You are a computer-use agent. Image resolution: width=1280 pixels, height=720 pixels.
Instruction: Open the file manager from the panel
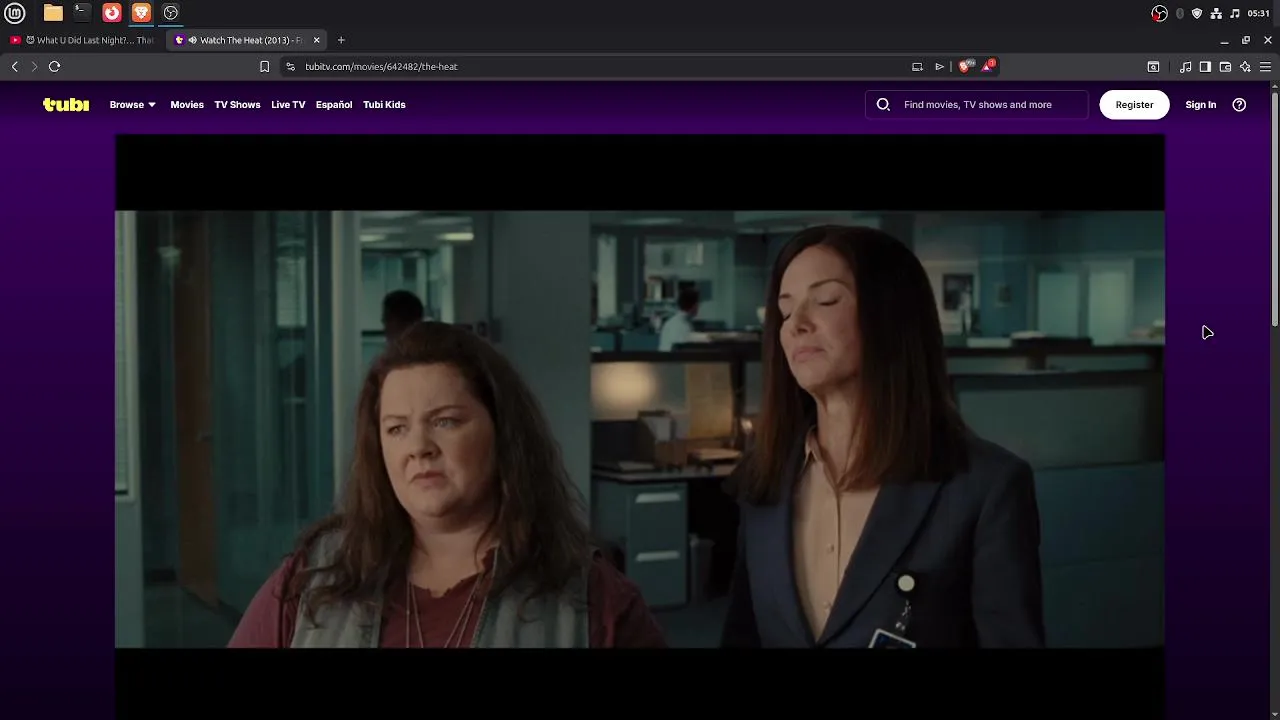53,13
